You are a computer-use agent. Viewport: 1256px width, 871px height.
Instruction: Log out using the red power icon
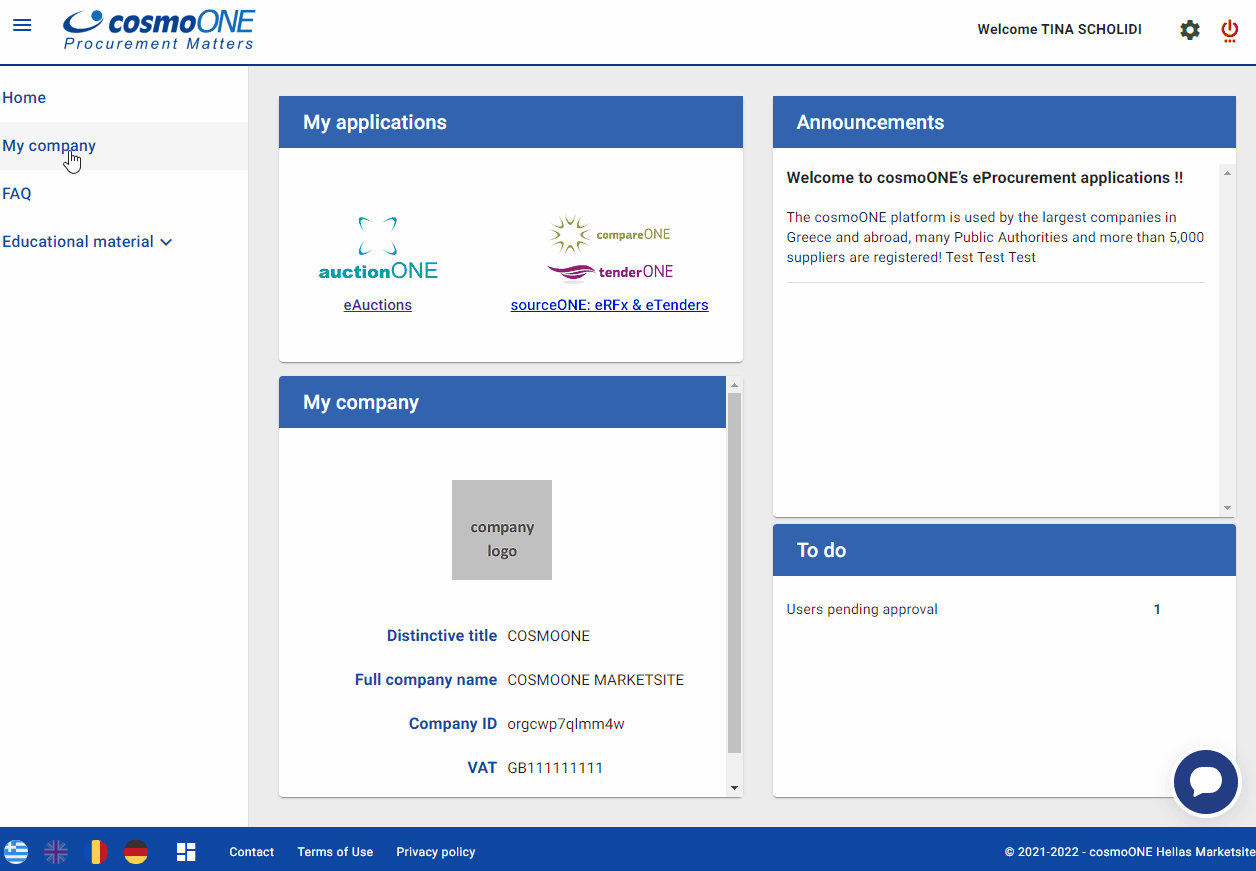(x=1230, y=30)
